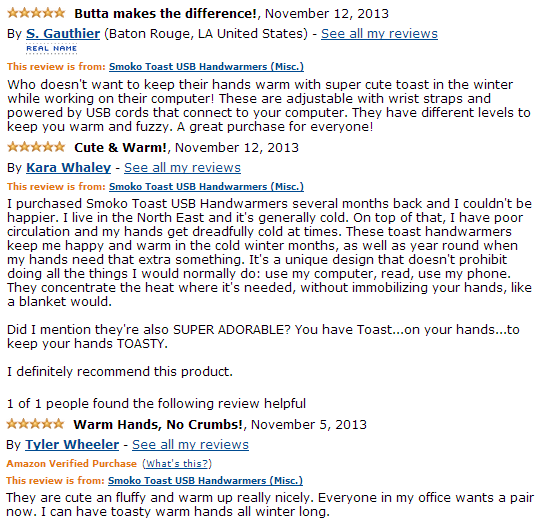The image size is (546, 530).
Task: Select the "Butta makes the difference!" review title
Action: coord(165,14)
